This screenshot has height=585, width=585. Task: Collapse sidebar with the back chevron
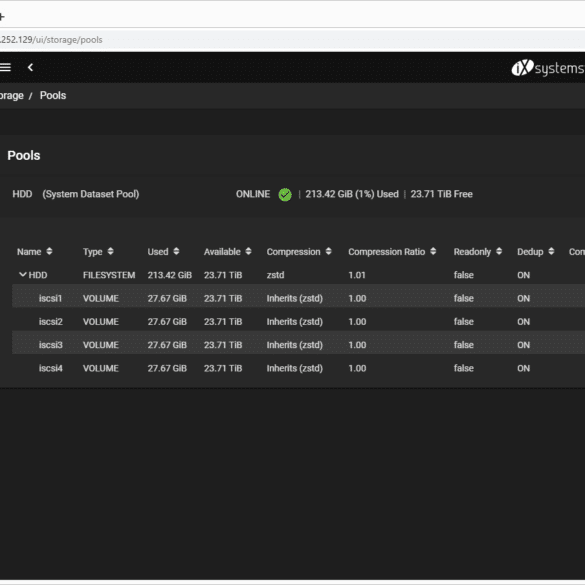coord(31,67)
